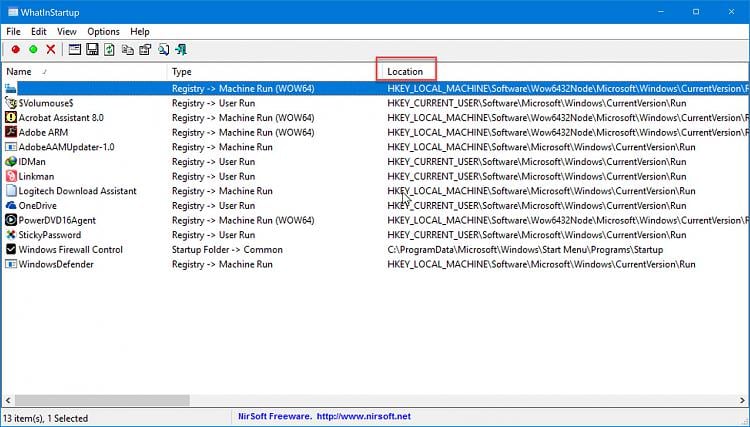Click the IDMan globe icon
750x427 pixels.
11,162
